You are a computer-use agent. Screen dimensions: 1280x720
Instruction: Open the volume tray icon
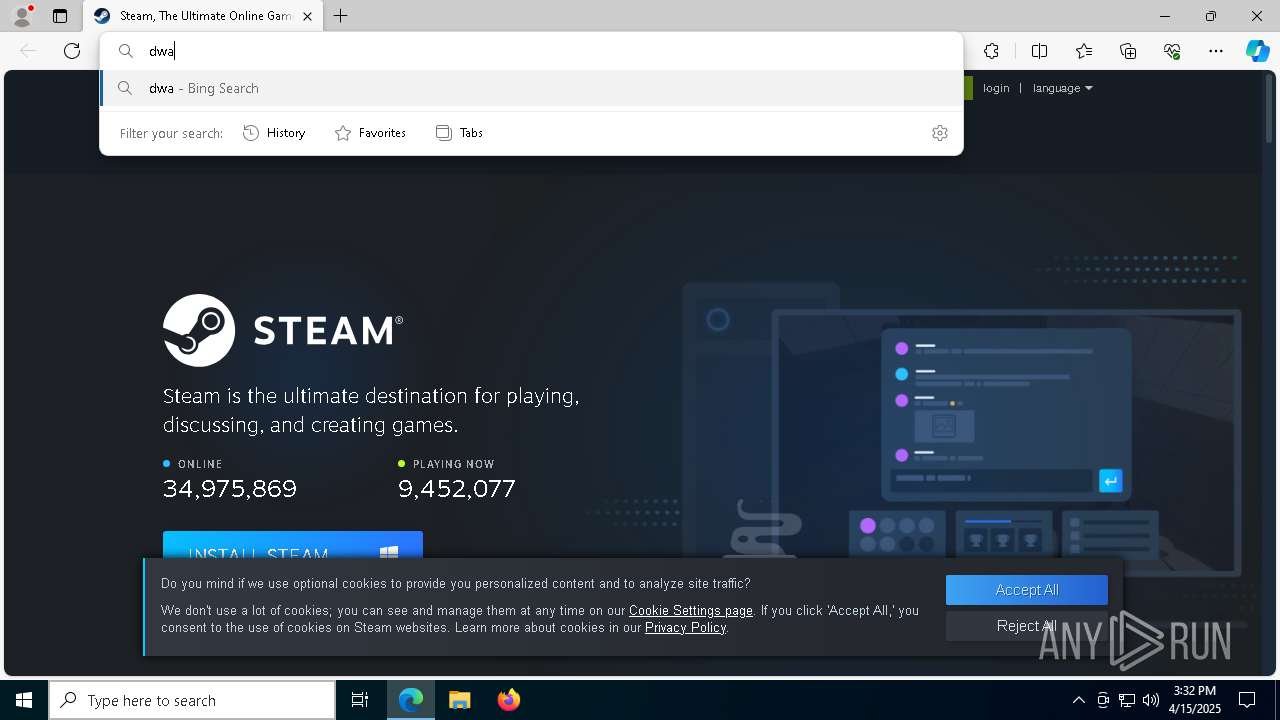coord(1151,700)
